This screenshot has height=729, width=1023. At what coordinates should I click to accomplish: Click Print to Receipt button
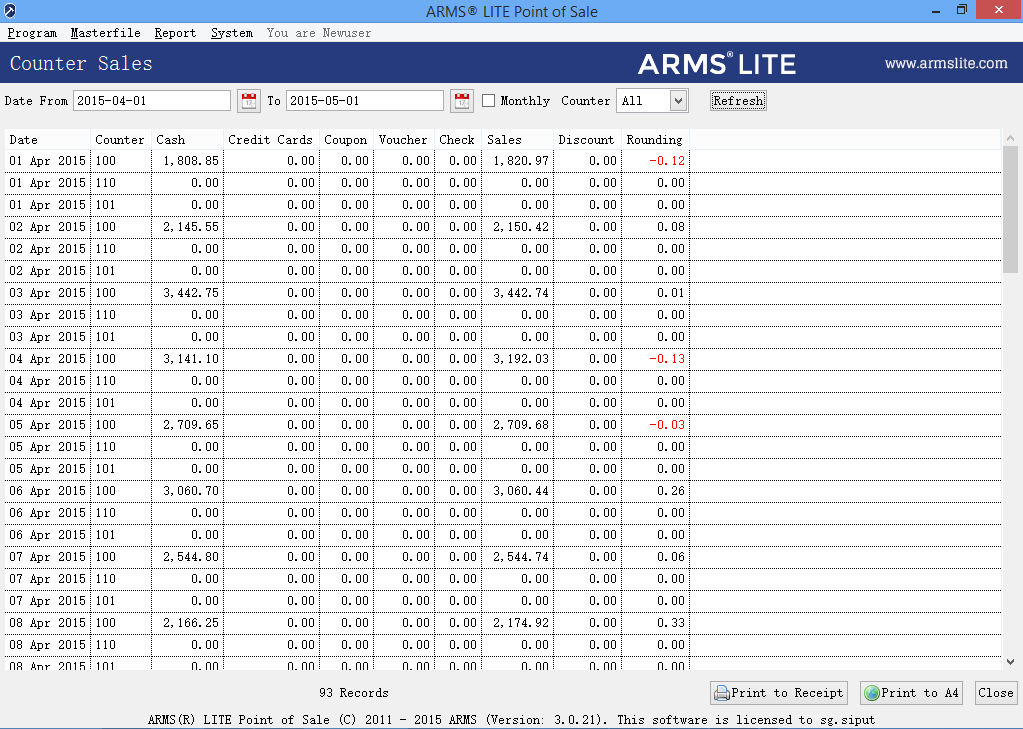point(779,692)
